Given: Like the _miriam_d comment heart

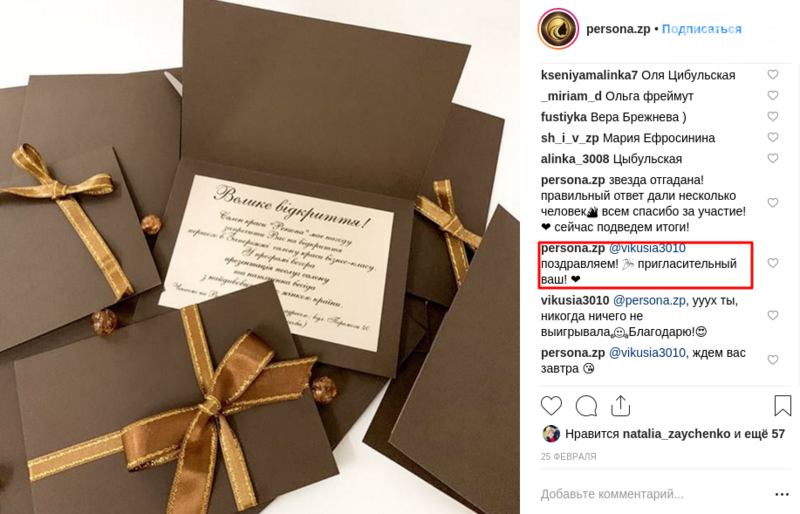Looking at the screenshot, I should pos(773,95).
